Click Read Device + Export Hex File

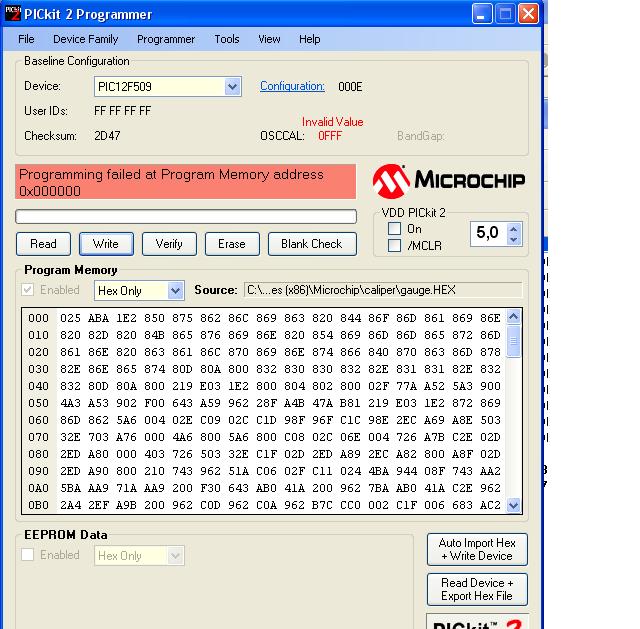coord(477,589)
